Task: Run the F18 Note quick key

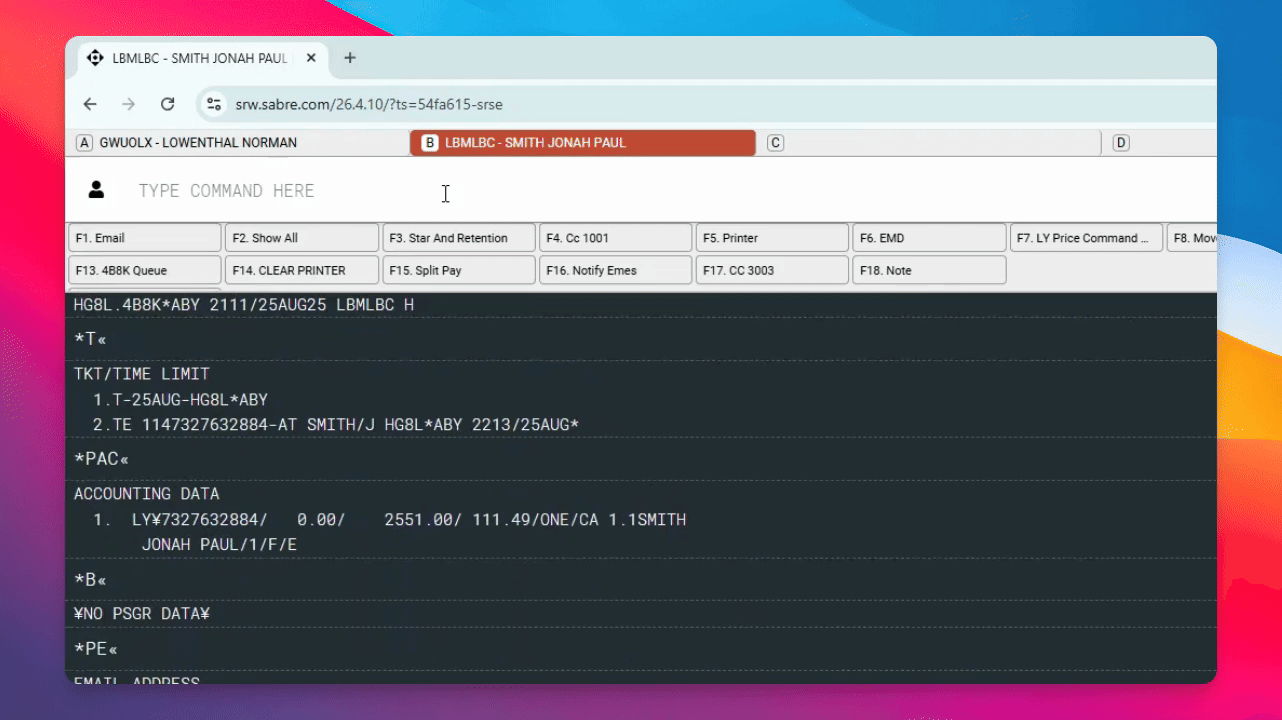Action: [929, 270]
